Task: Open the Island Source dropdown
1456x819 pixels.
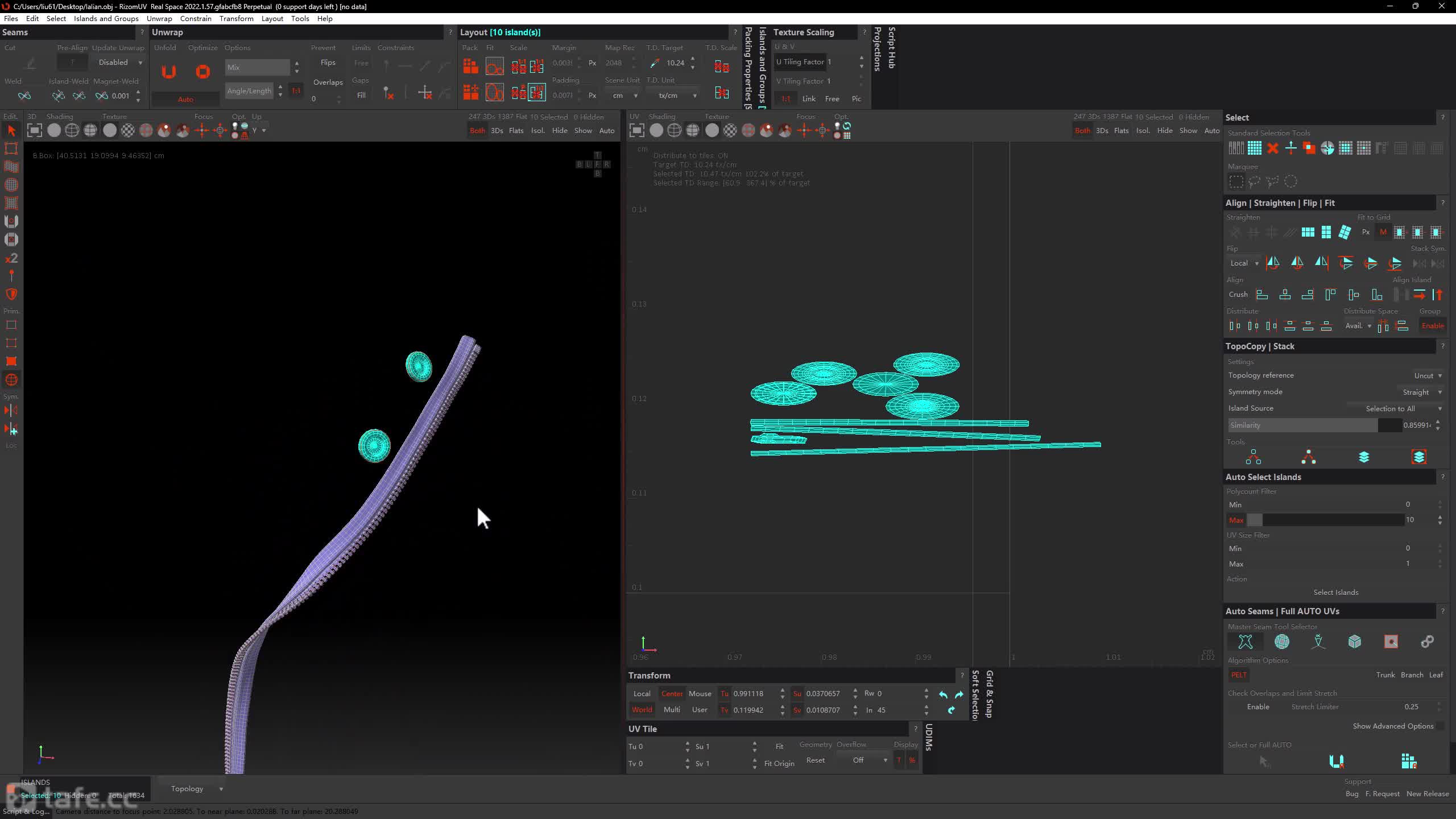Action: tap(1396, 408)
